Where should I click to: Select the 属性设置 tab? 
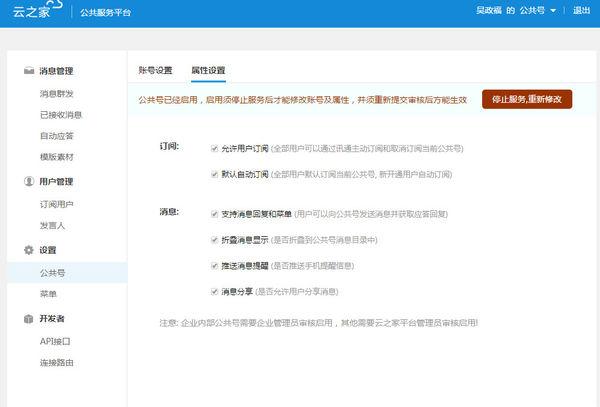(x=208, y=70)
